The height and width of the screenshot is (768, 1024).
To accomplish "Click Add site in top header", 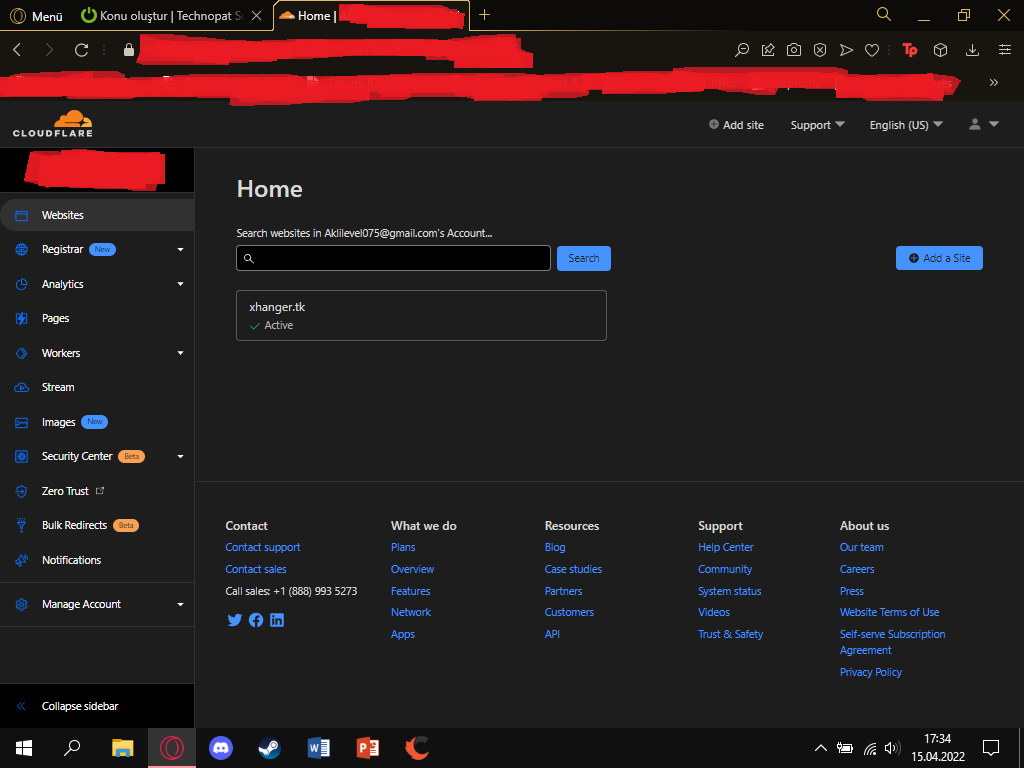I will pos(736,125).
